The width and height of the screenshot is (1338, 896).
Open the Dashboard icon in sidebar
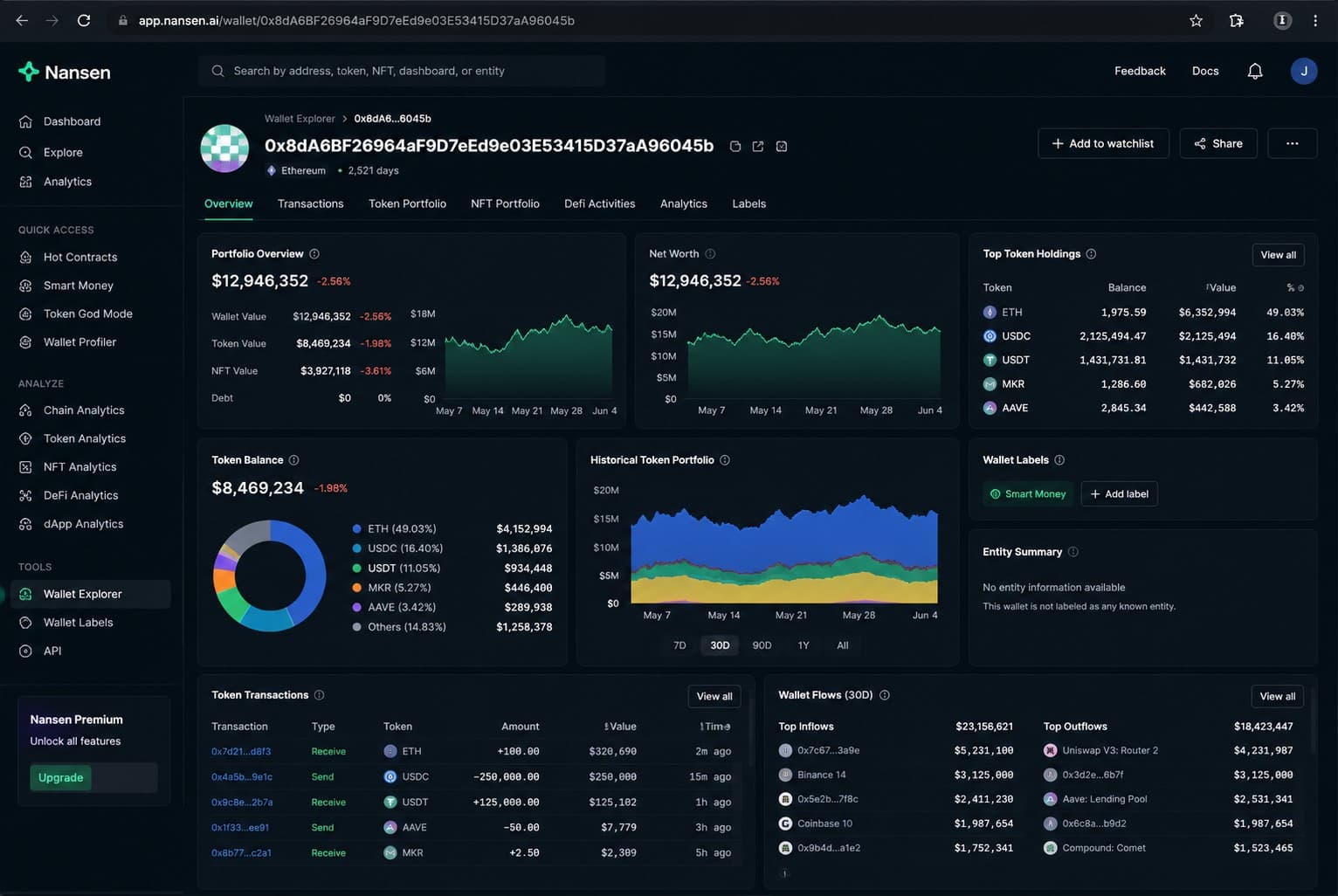tap(25, 121)
